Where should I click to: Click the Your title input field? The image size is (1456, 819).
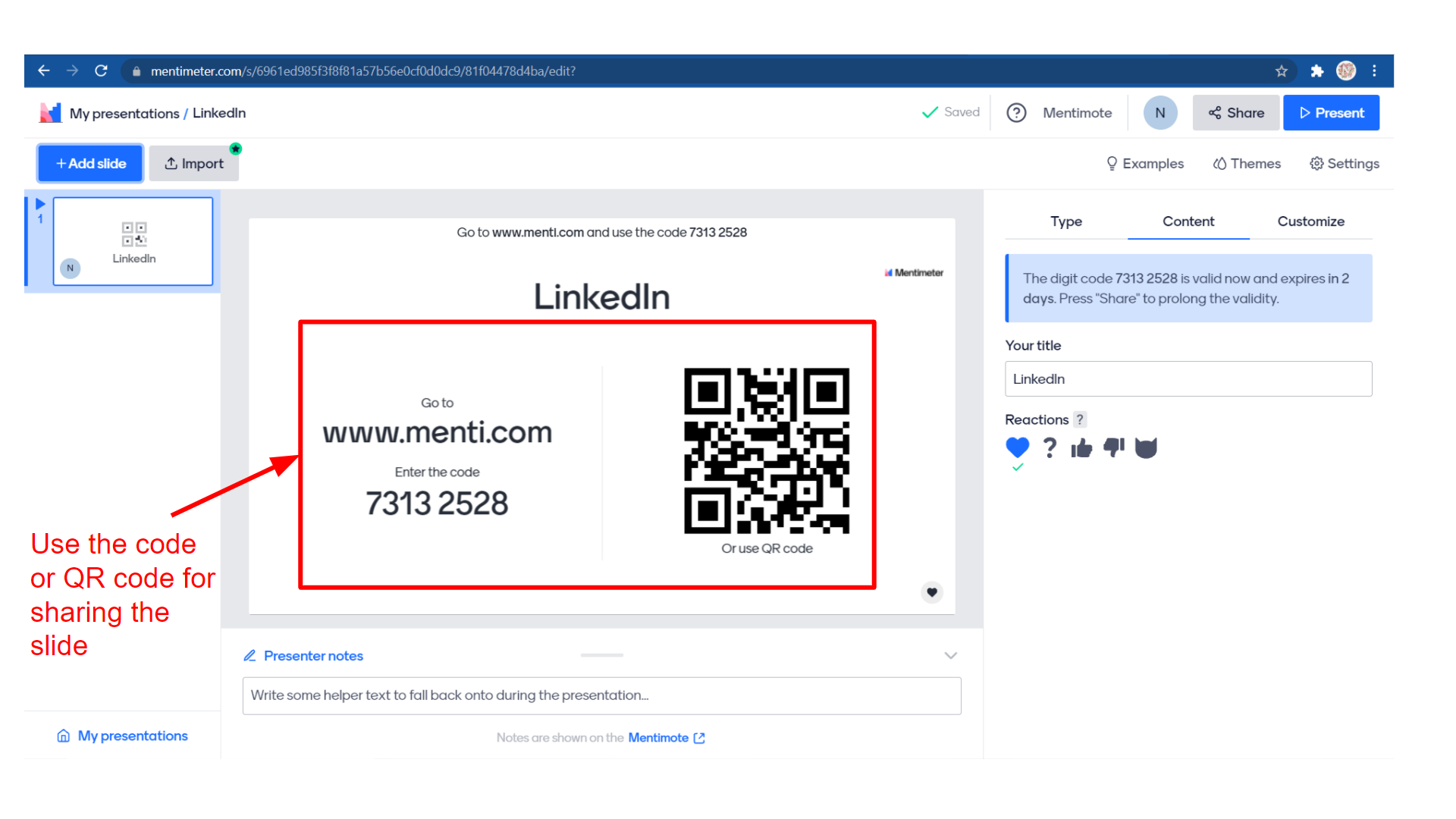tap(1188, 379)
